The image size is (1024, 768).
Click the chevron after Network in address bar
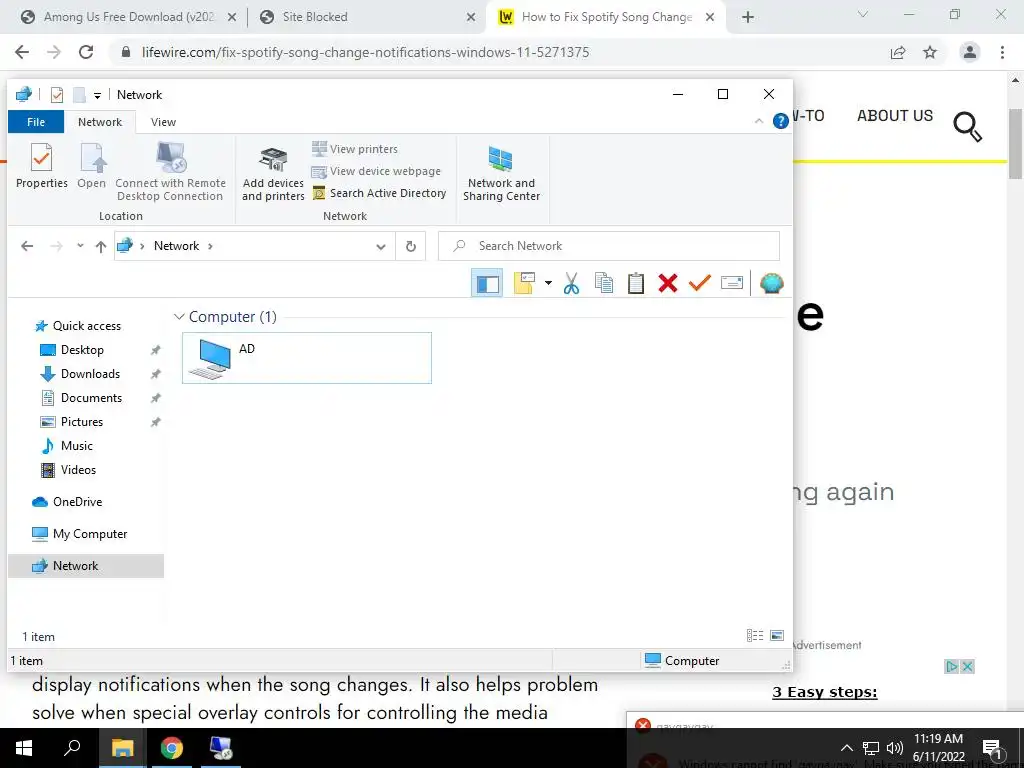[210, 246]
